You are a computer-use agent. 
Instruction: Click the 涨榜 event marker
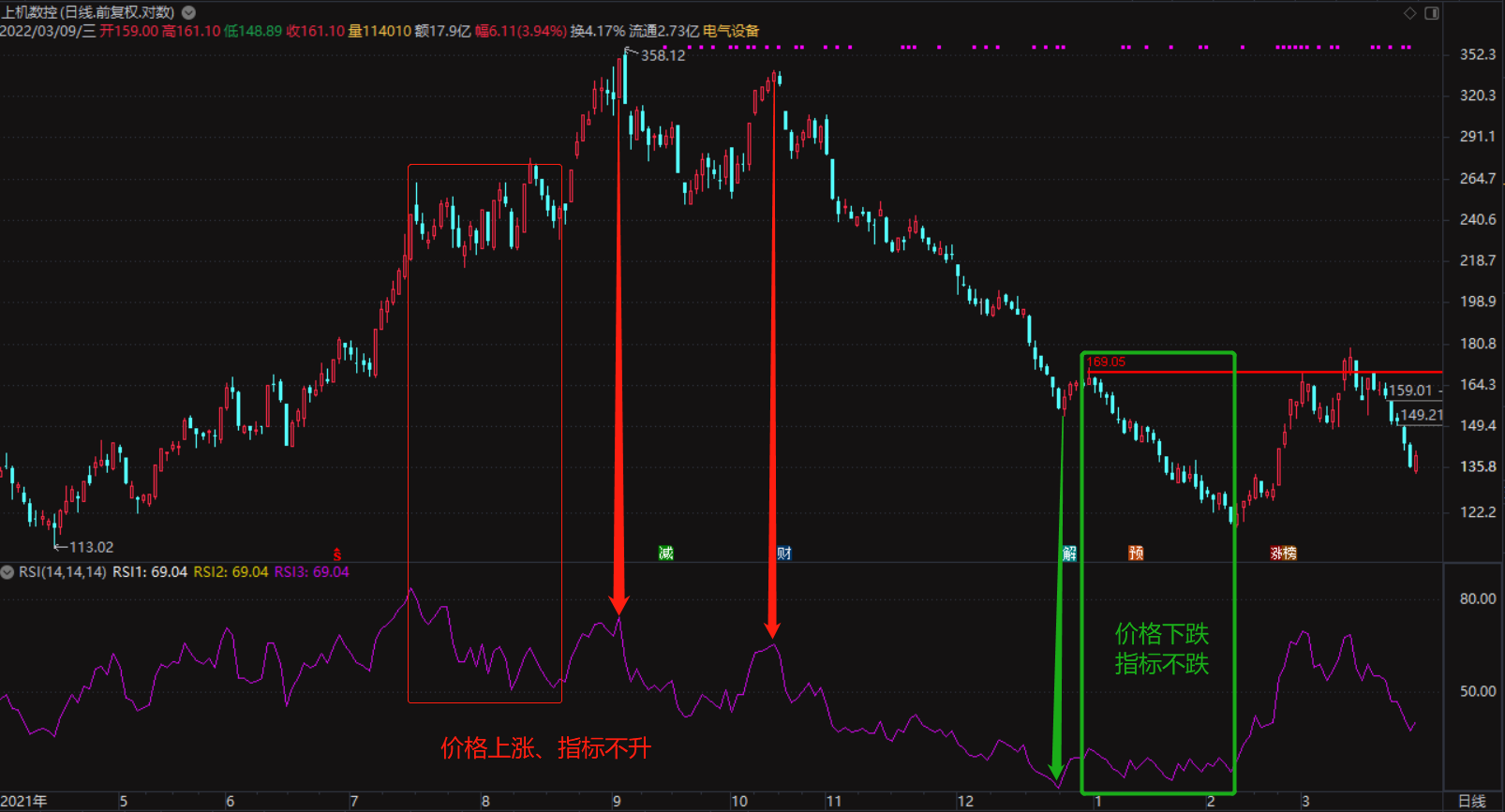point(1283,553)
